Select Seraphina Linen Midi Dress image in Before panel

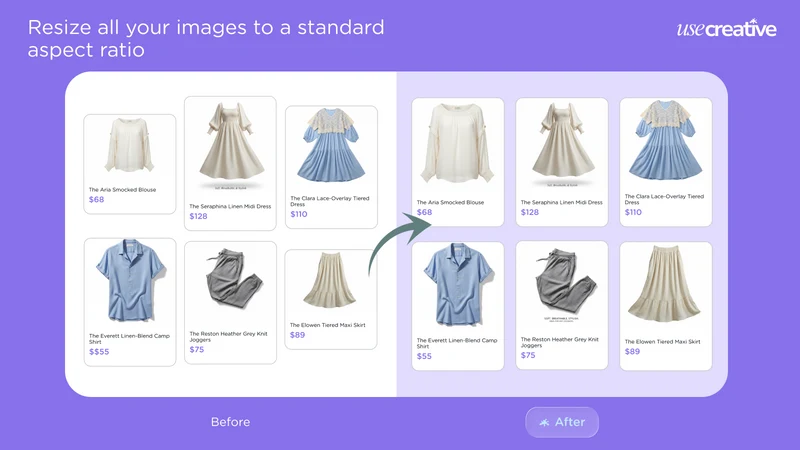pyautogui.click(x=232, y=146)
